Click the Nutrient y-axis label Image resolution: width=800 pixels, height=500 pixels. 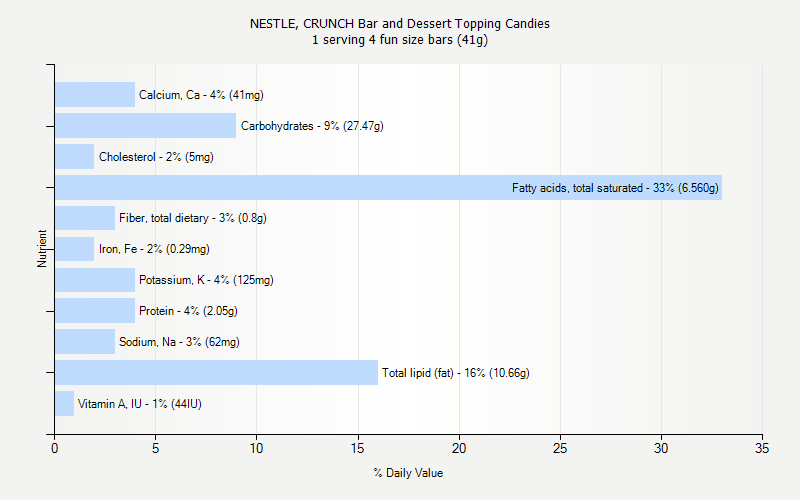coord(42,249)
